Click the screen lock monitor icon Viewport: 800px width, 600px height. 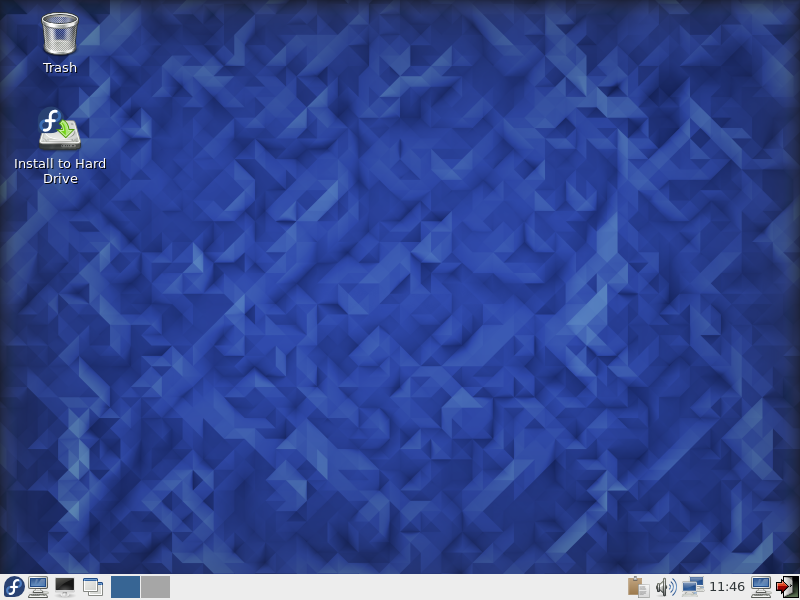tap(761, 587)
